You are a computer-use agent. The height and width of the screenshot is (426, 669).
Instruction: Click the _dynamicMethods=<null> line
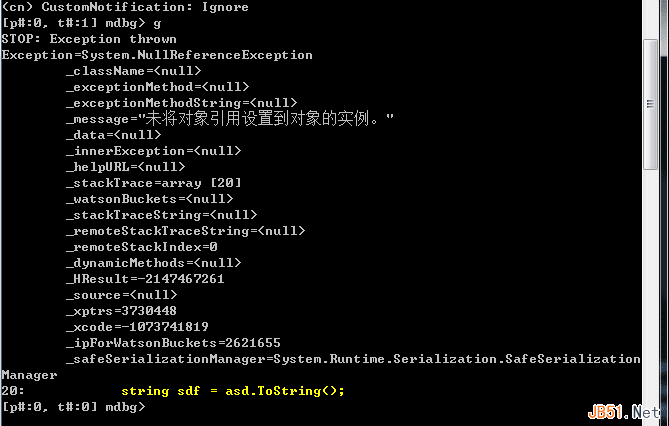pyautogui.click(x=153, y=263)
